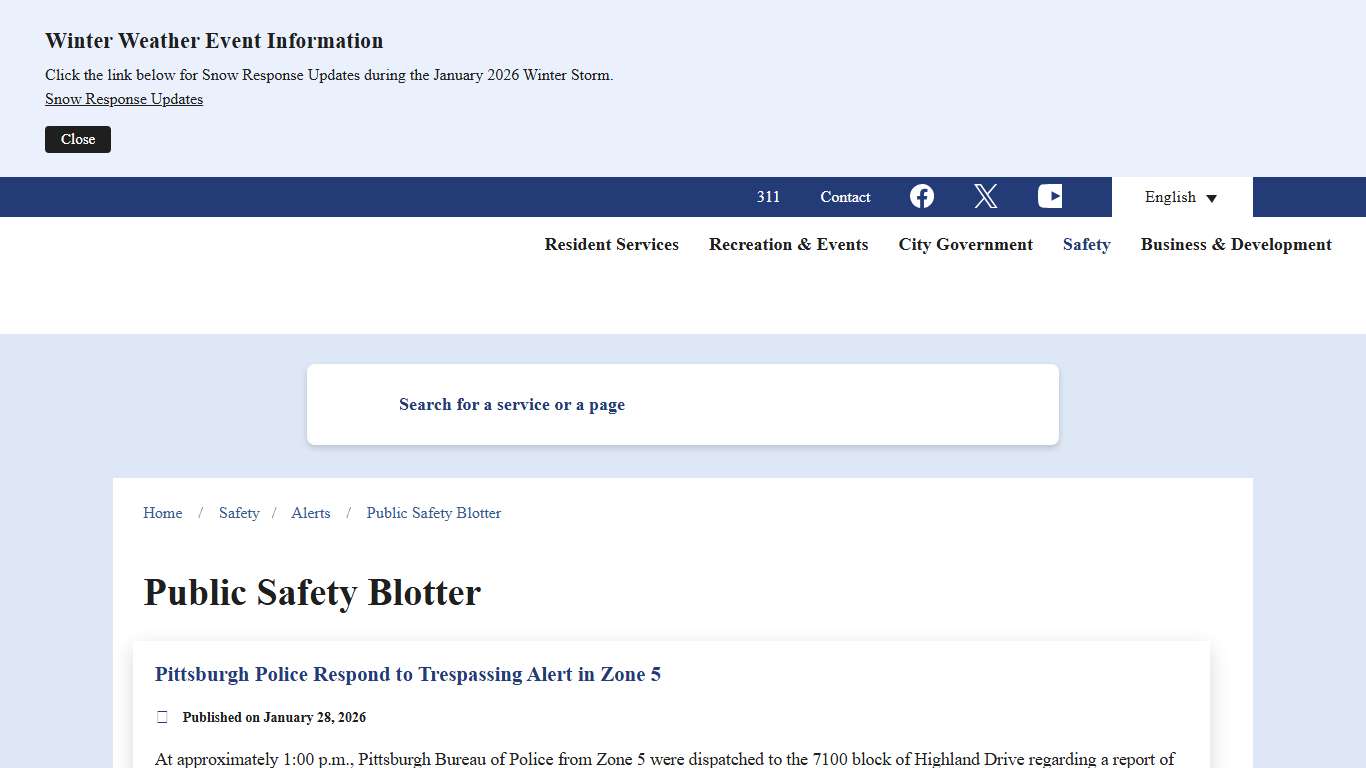This screenshot has height=768, width=1366.
Task: Open the Recreation & Events menu
Action: point(788,244)
